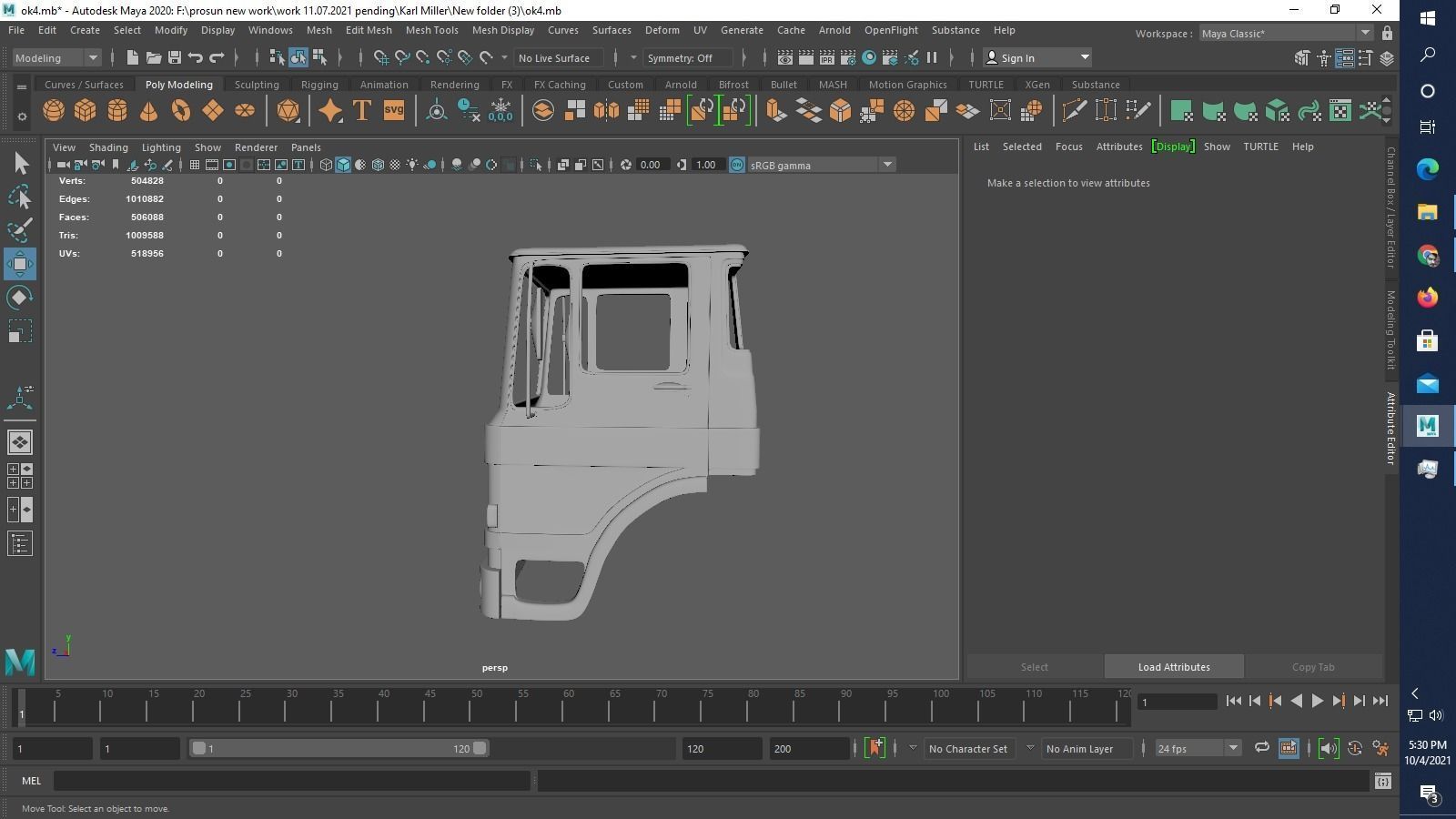Click the Save scene icon
1456x819 pixels.
175,57
